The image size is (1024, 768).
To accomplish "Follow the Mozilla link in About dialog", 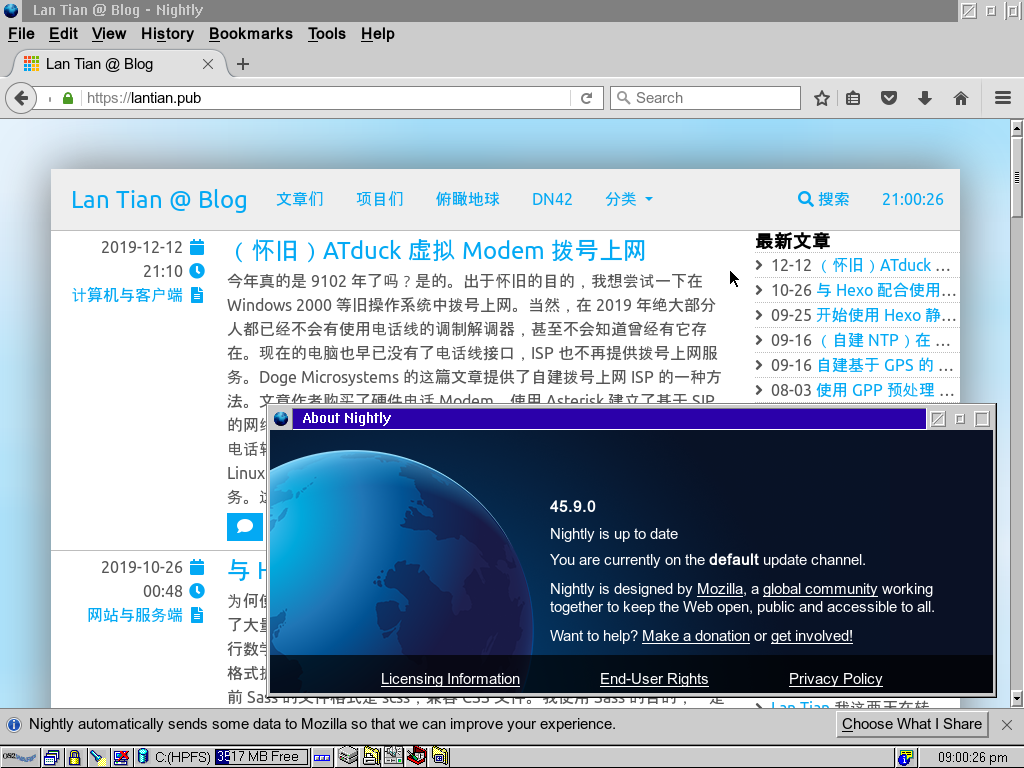I will [720, 589].
